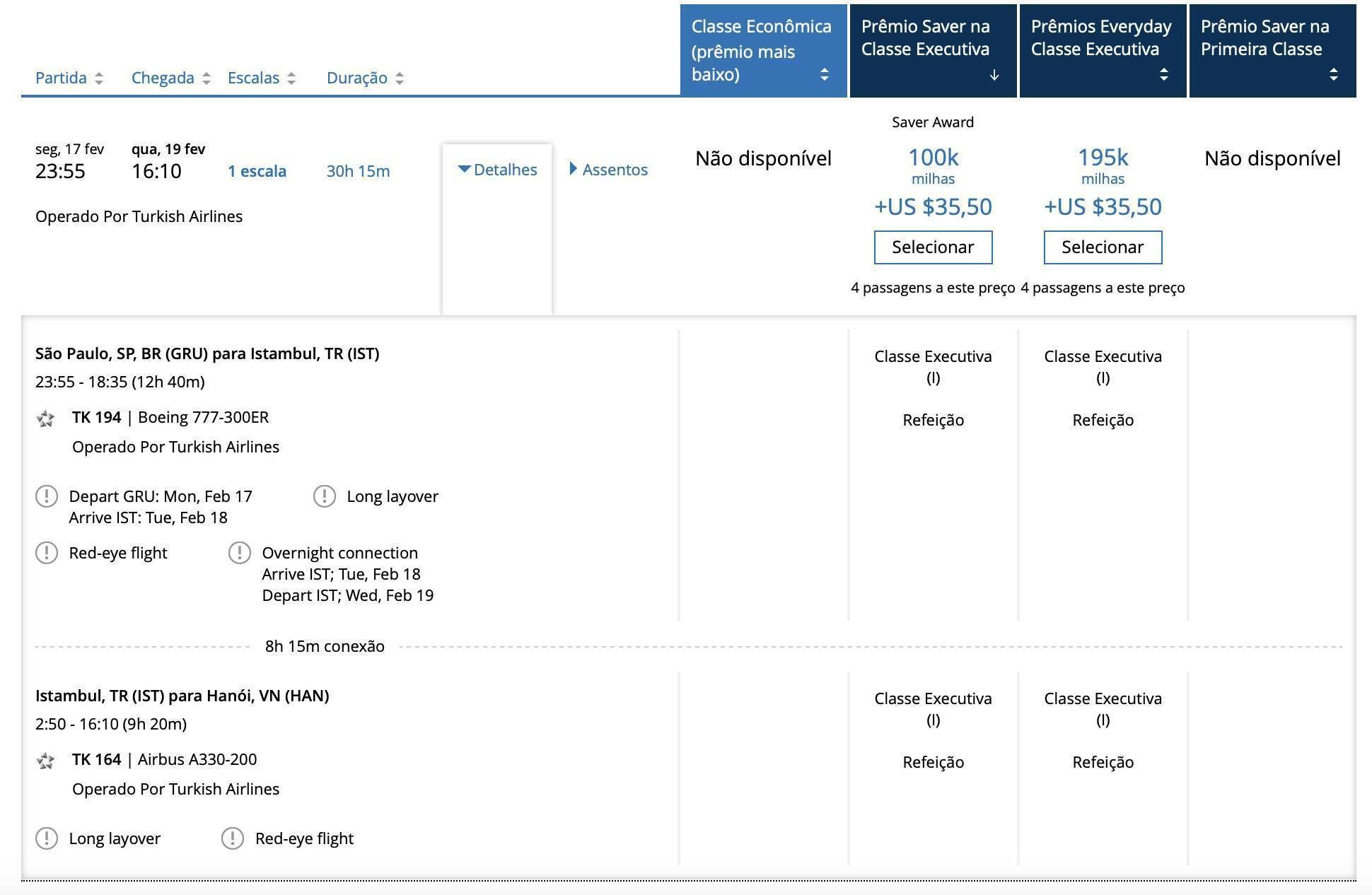Click the 23:55 departure time
1372x895 pixels.
[60, 171]
